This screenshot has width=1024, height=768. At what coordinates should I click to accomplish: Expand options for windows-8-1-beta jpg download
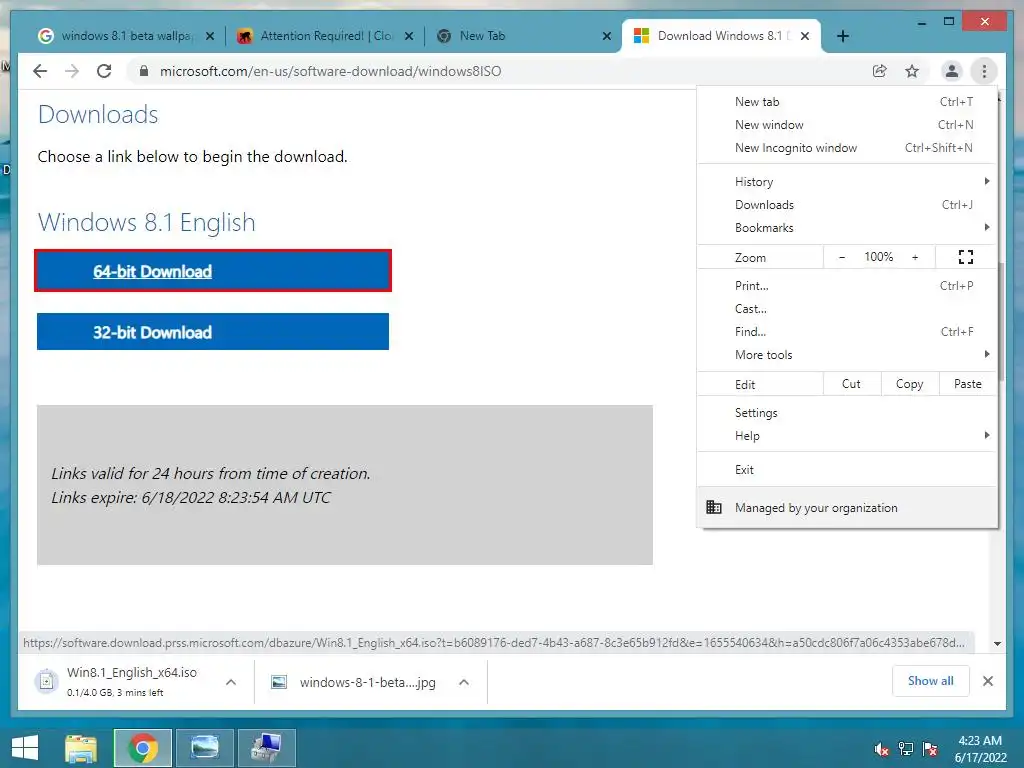tap(464, 682)
